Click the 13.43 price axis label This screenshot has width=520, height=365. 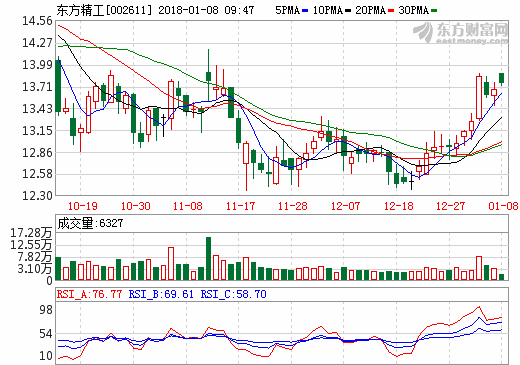coord(37,109)
